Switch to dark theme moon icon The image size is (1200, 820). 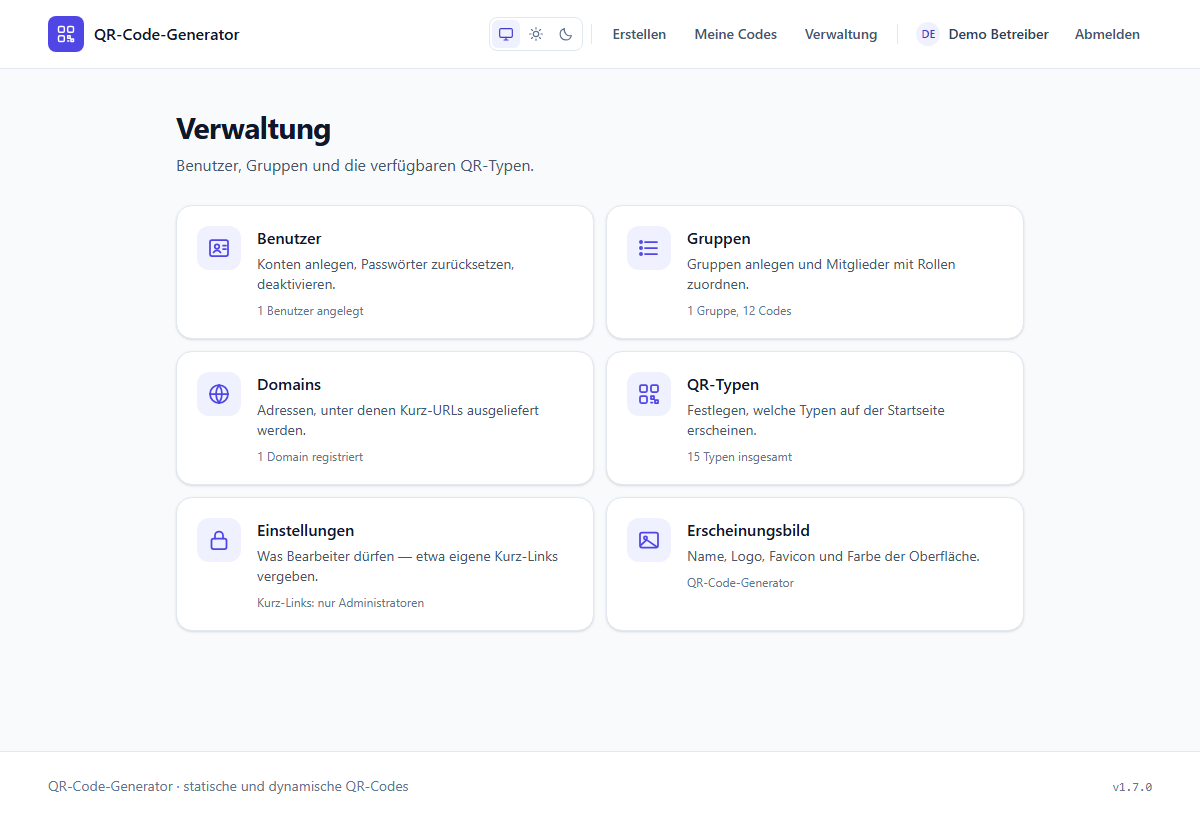tap(566, 34)
